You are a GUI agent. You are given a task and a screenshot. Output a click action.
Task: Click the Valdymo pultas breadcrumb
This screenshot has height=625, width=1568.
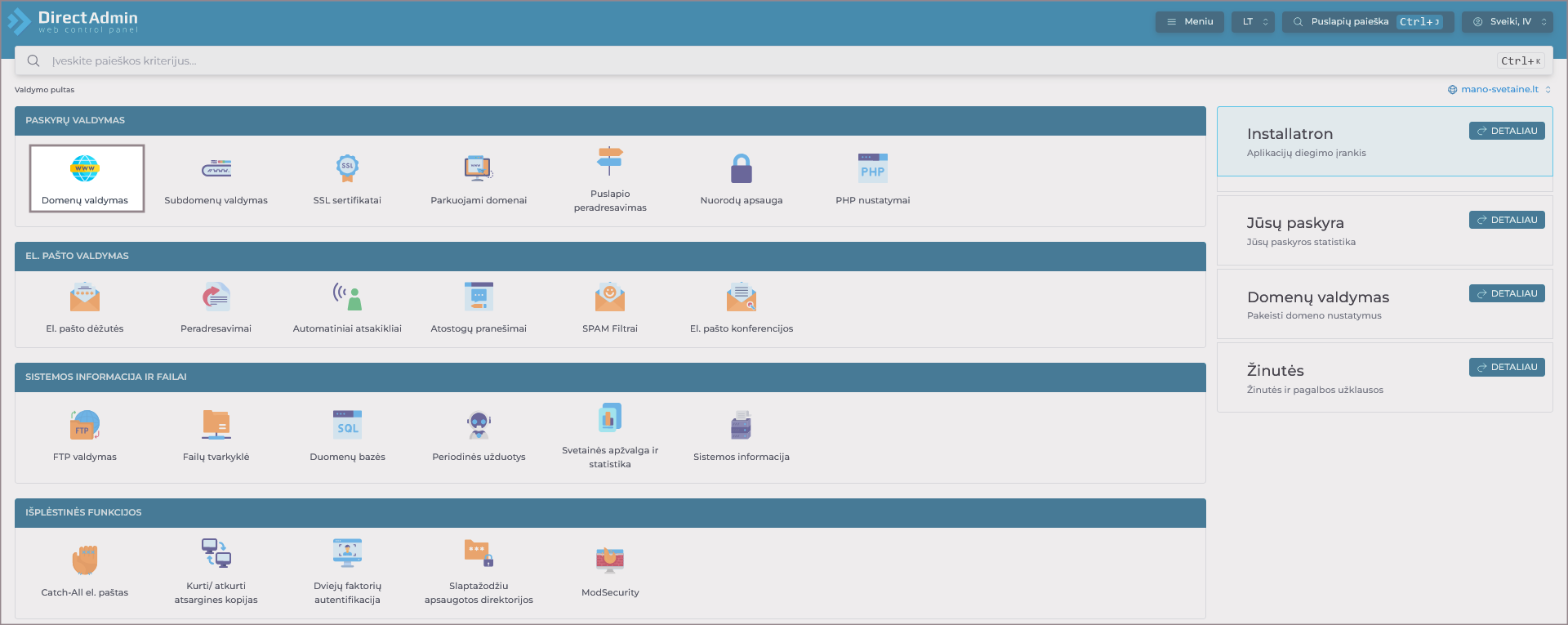click(45, 90)
